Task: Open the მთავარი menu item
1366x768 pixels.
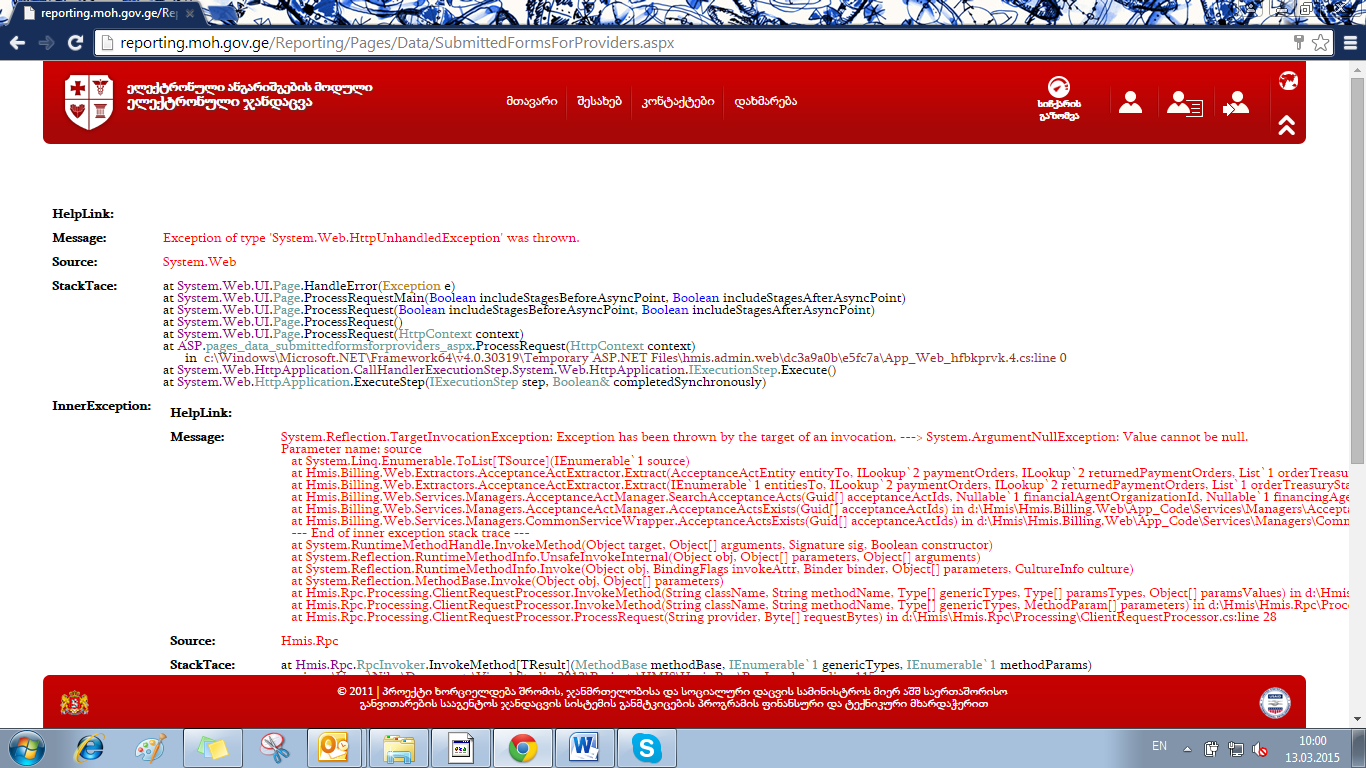Action: click(x=531, y=102)
